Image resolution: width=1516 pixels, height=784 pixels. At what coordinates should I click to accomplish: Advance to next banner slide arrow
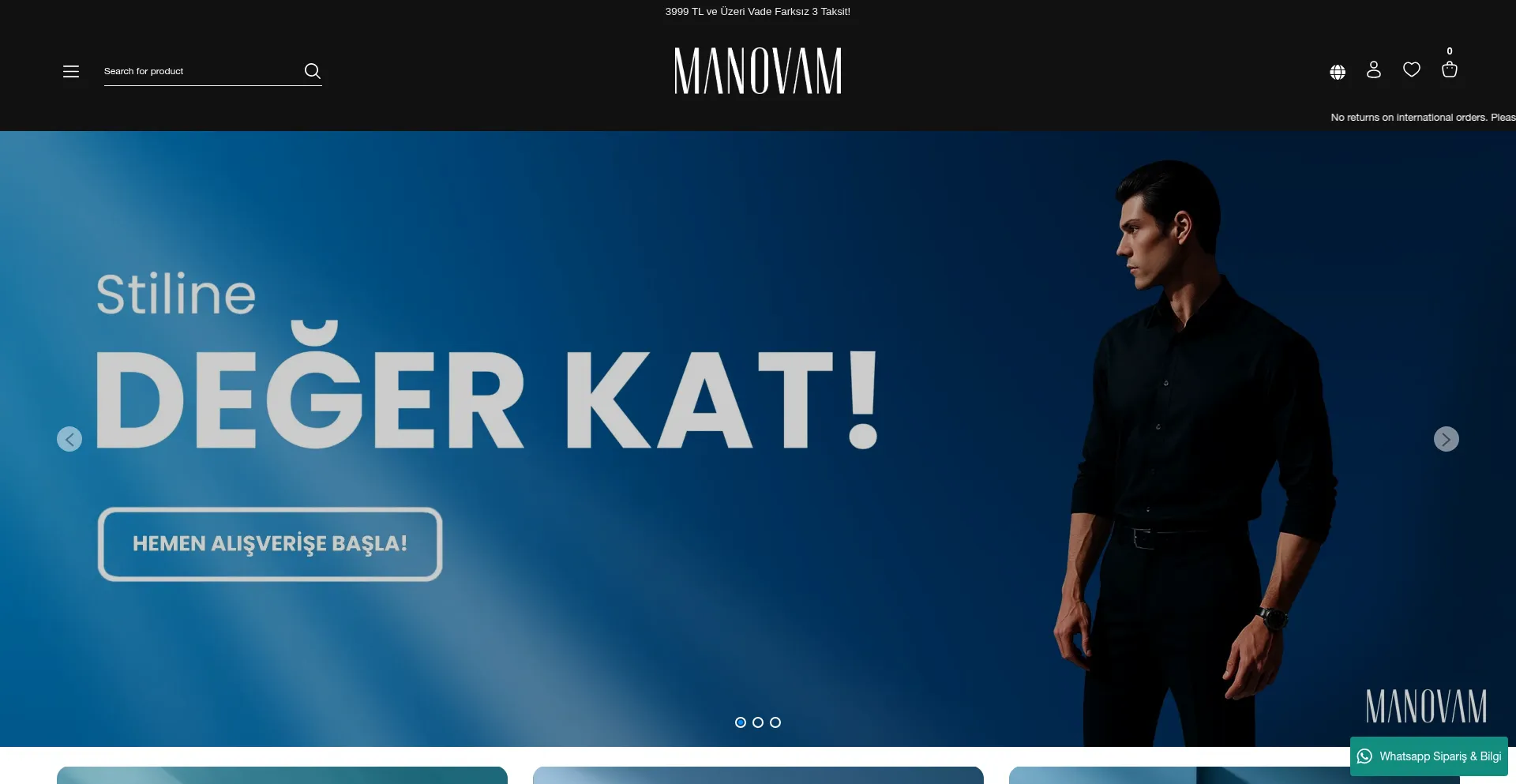coord(1447,439)
